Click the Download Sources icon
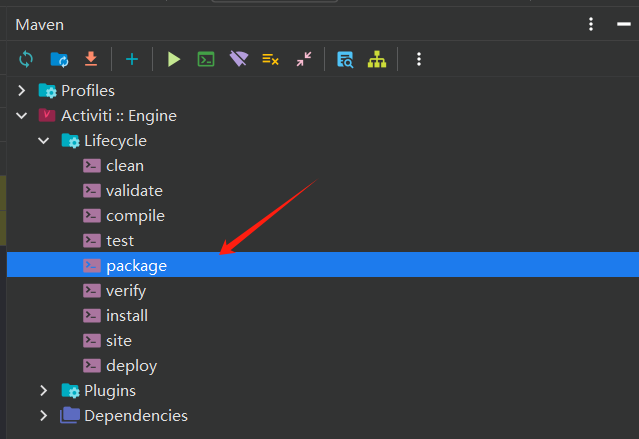639x439 pixels. (x=90, y=59)
